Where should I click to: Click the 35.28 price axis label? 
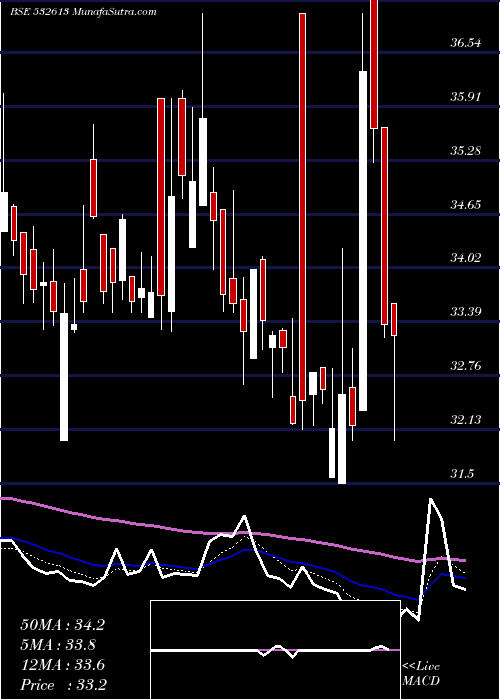pos(466,151)
